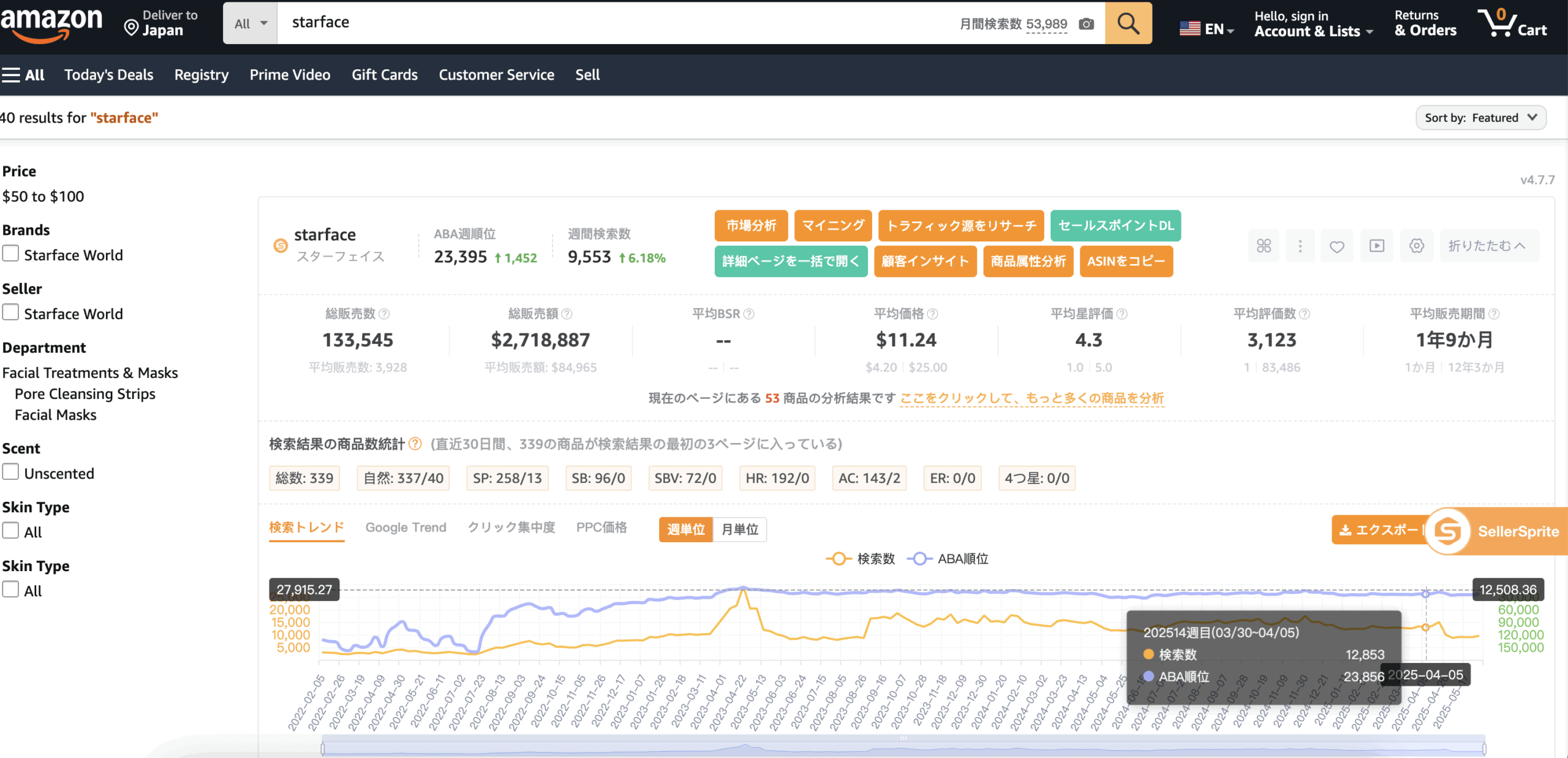The height and width of the screenshot is (758, 1568).
Task: Click the ASINをコピー button
Action: 1126,262
